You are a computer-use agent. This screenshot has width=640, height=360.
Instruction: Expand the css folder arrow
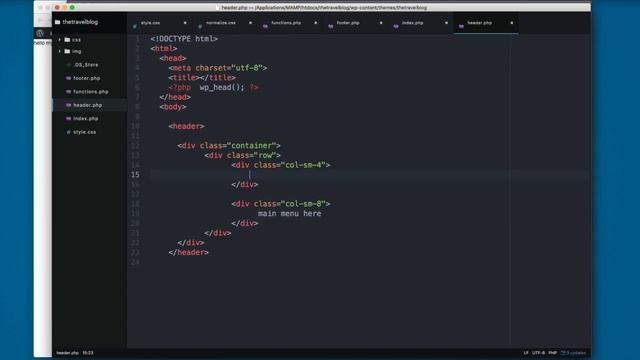60,40
